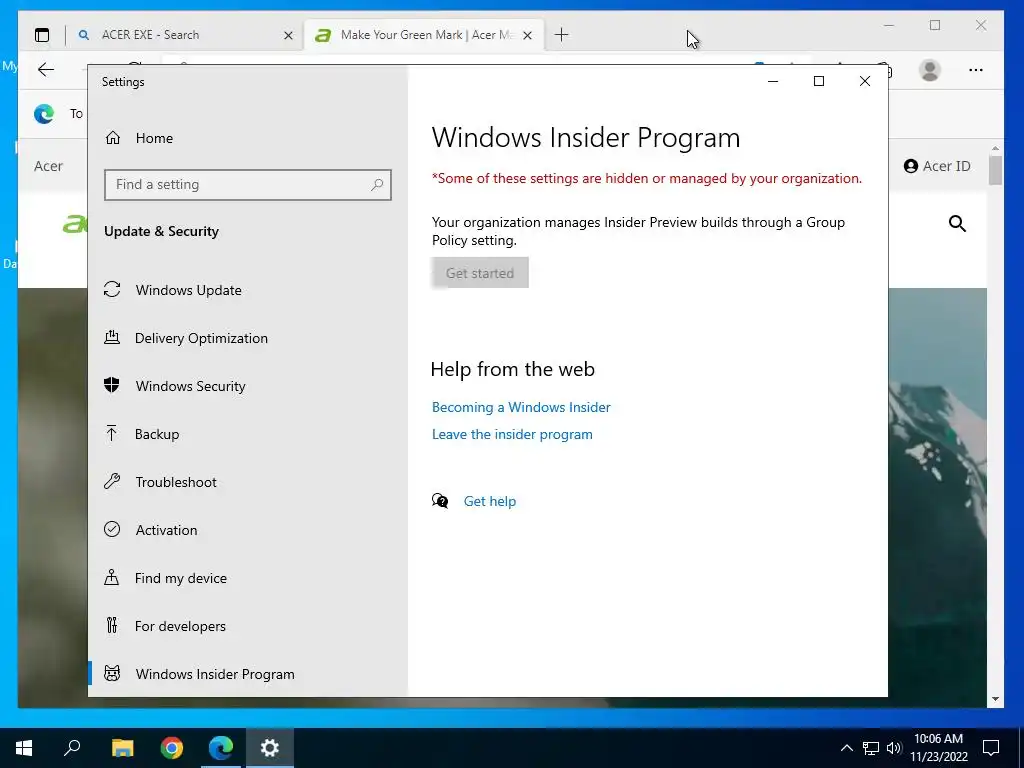This screenshot has width=1024, height=768.
Task: Open taskbar search
Action: [x=72, y=748]
